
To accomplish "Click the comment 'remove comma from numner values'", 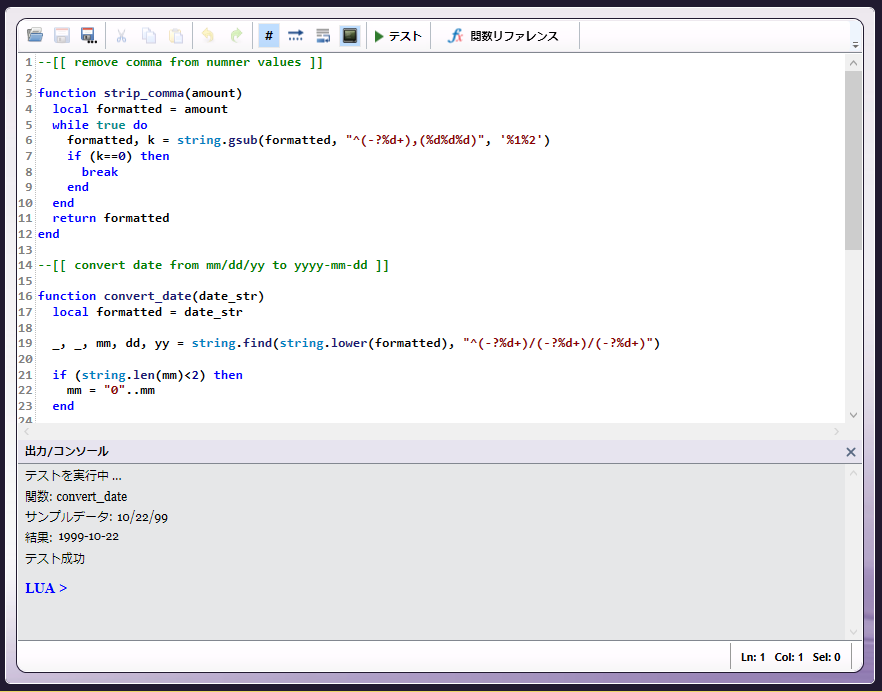I will pos(187,62).
